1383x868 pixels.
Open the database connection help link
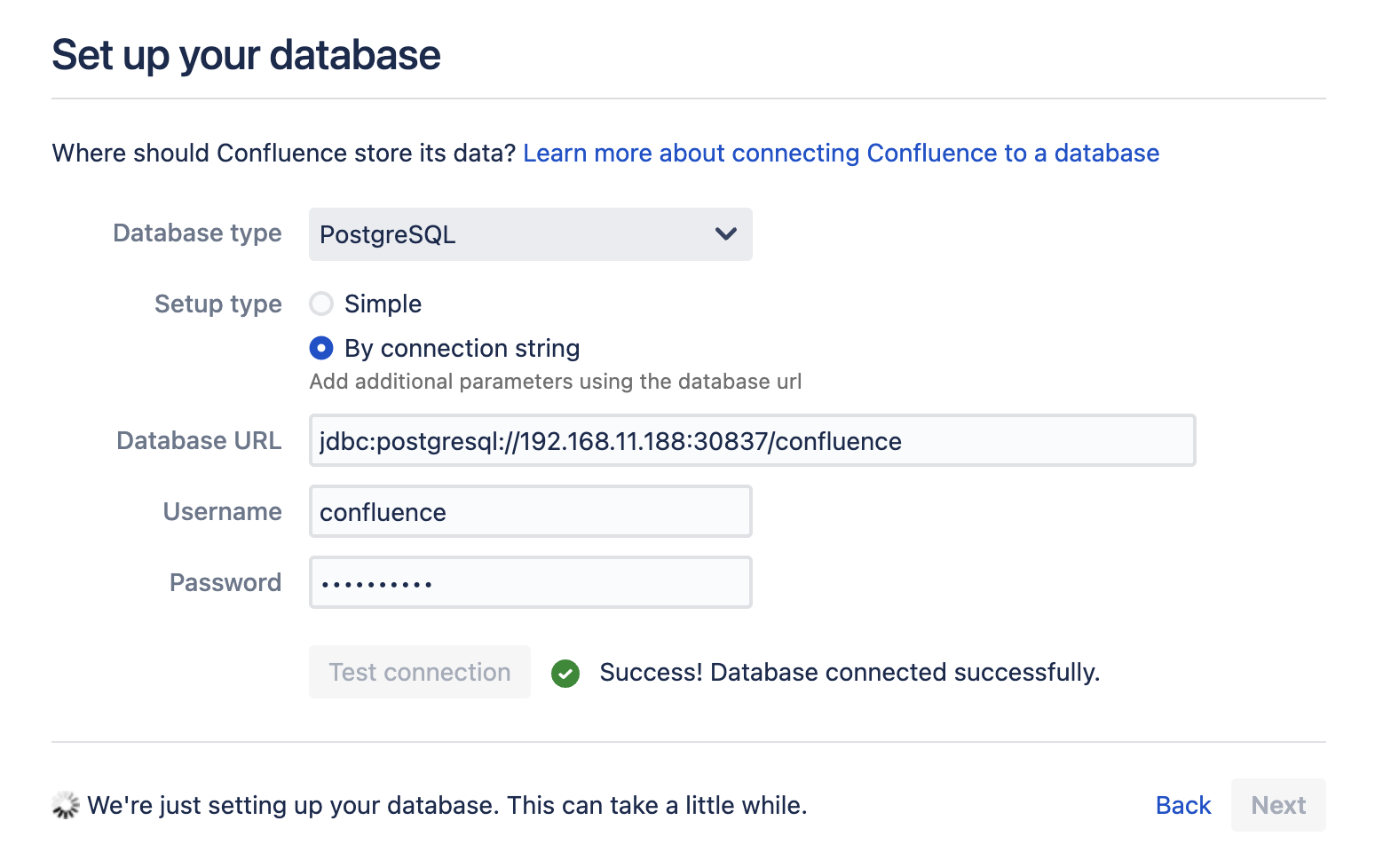(841, 154)
